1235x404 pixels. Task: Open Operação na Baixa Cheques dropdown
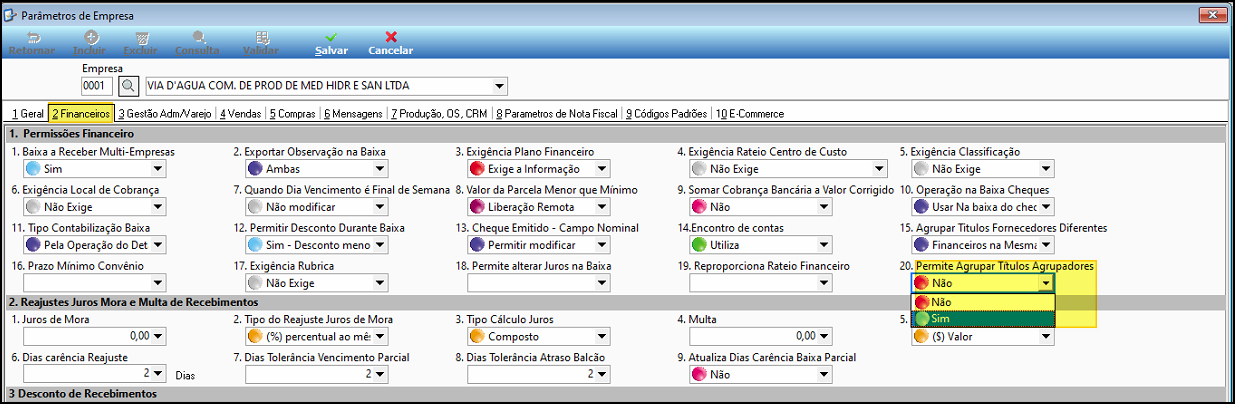click(x=1045, y=208)
